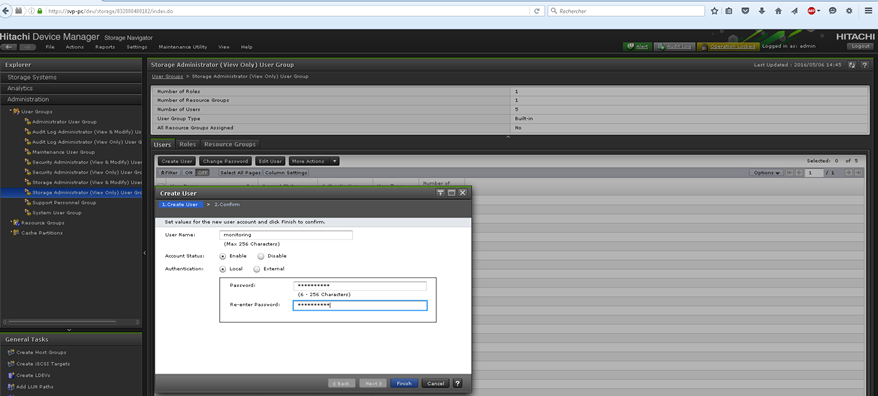The image size is (878, 396).
Task: Choose Local authentication radio button
Action: pyautogui.click(x=223, y=269)
